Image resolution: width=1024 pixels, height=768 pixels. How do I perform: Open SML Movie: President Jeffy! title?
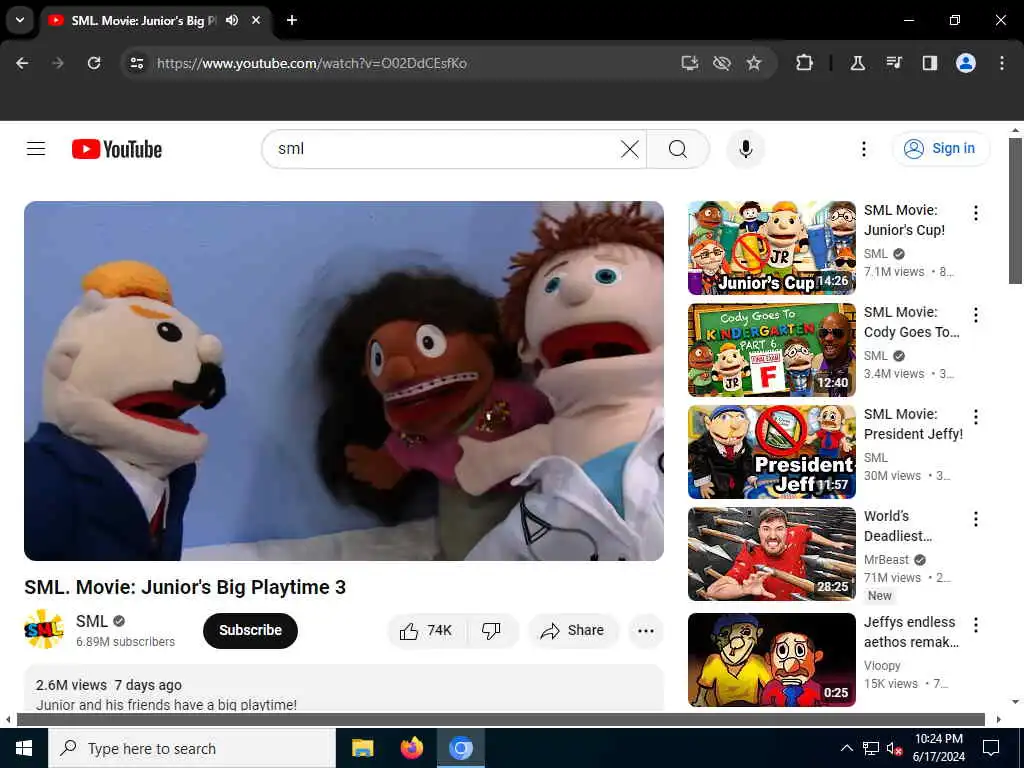(x=913, y=424)
